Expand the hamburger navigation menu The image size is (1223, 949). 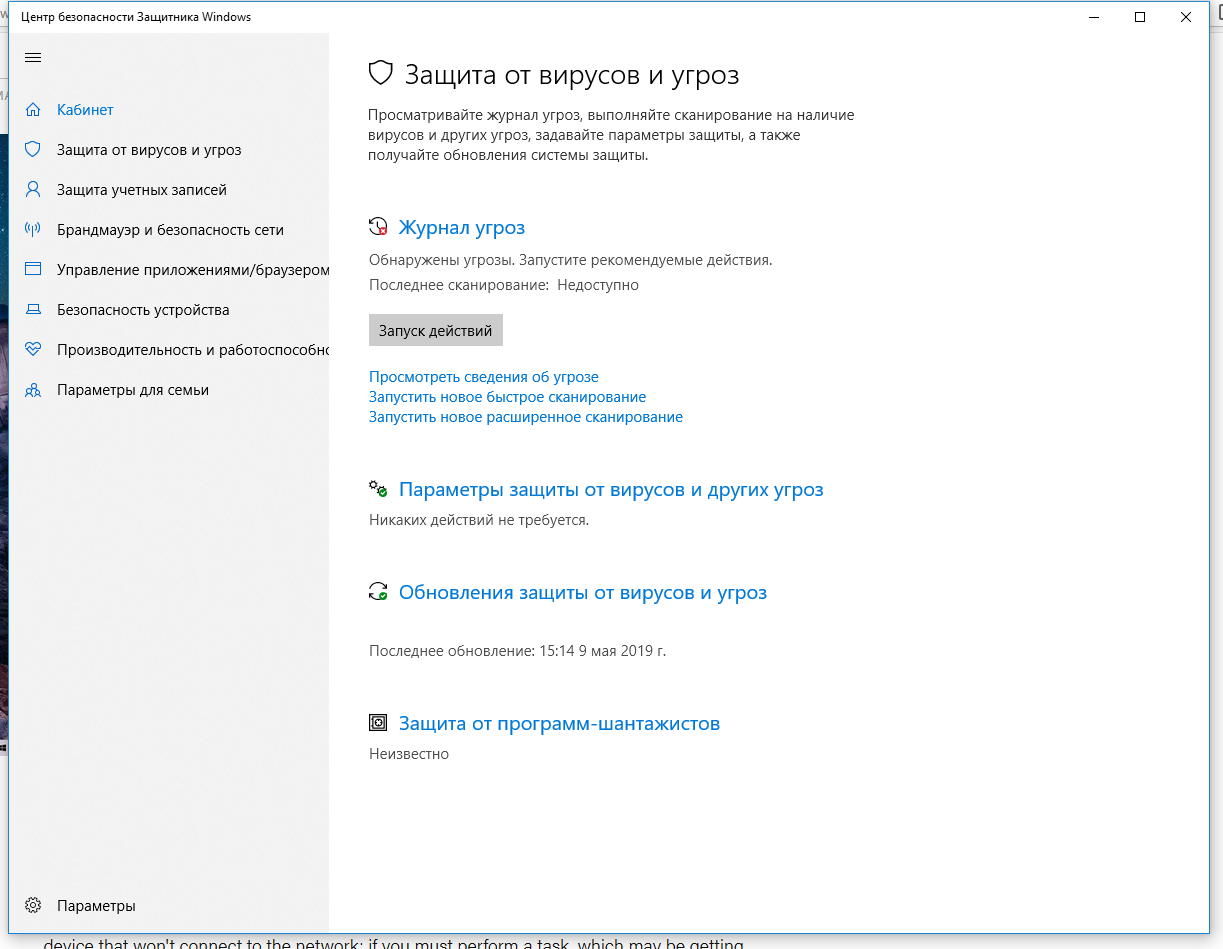pyautogui.click(x=33, y=57)
